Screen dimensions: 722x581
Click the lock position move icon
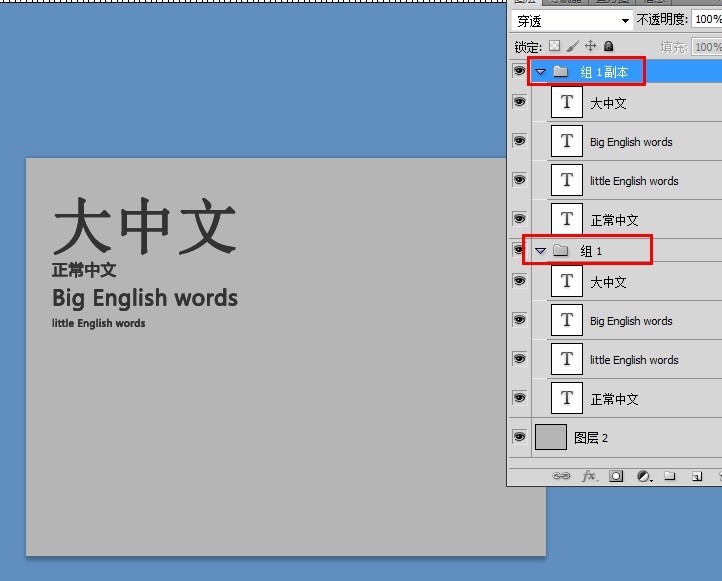tap(590, 46)
